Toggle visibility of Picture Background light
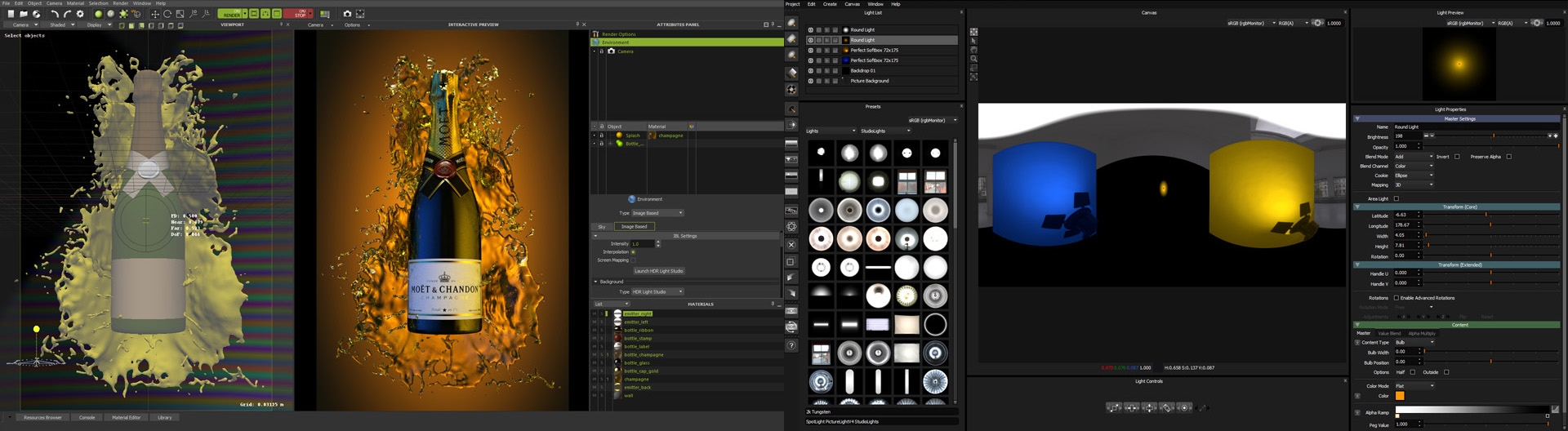Image resolution: width=1568 pixels, height=431 pixels. (x=810, y=81)
